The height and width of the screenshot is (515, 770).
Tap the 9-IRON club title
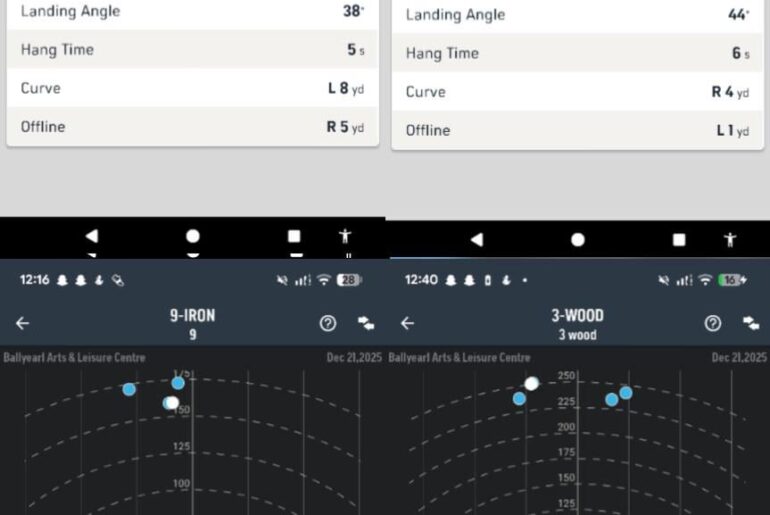192,316
